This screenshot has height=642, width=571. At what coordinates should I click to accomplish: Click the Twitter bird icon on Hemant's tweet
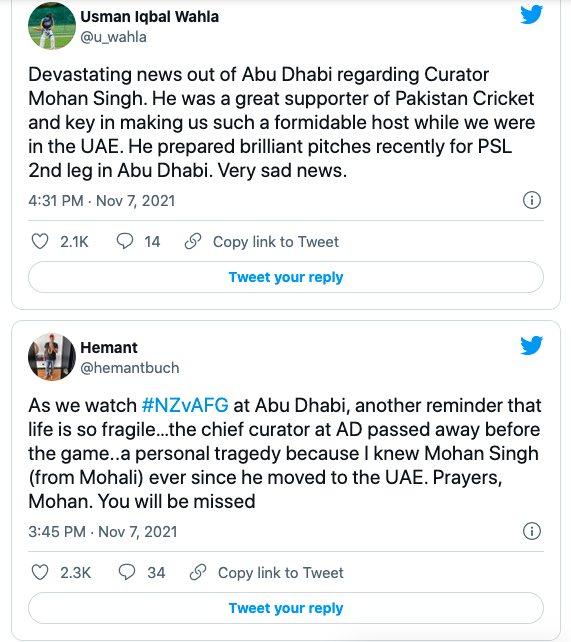tap(531, 345)
